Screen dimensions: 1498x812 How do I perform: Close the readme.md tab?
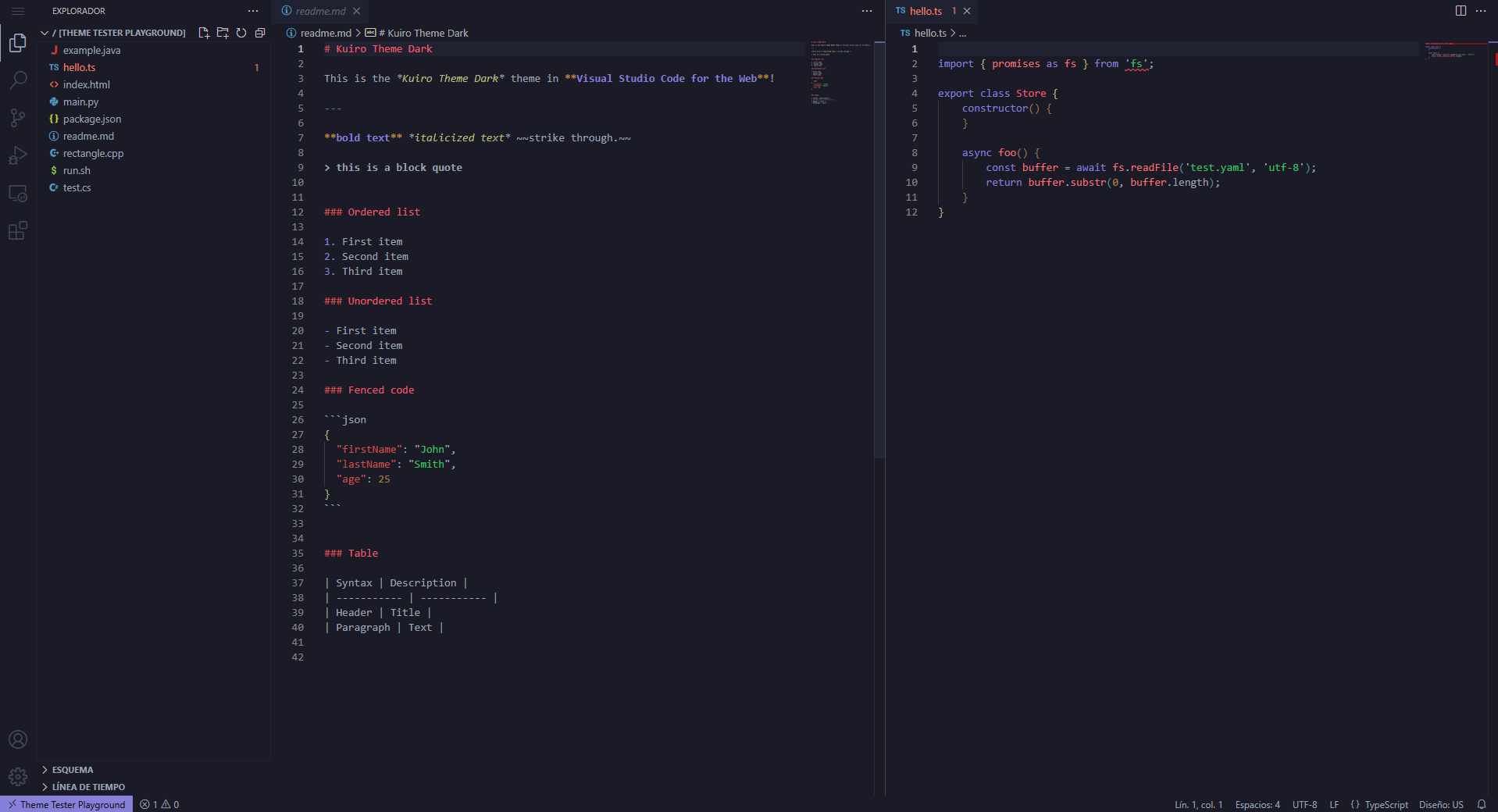356,11
